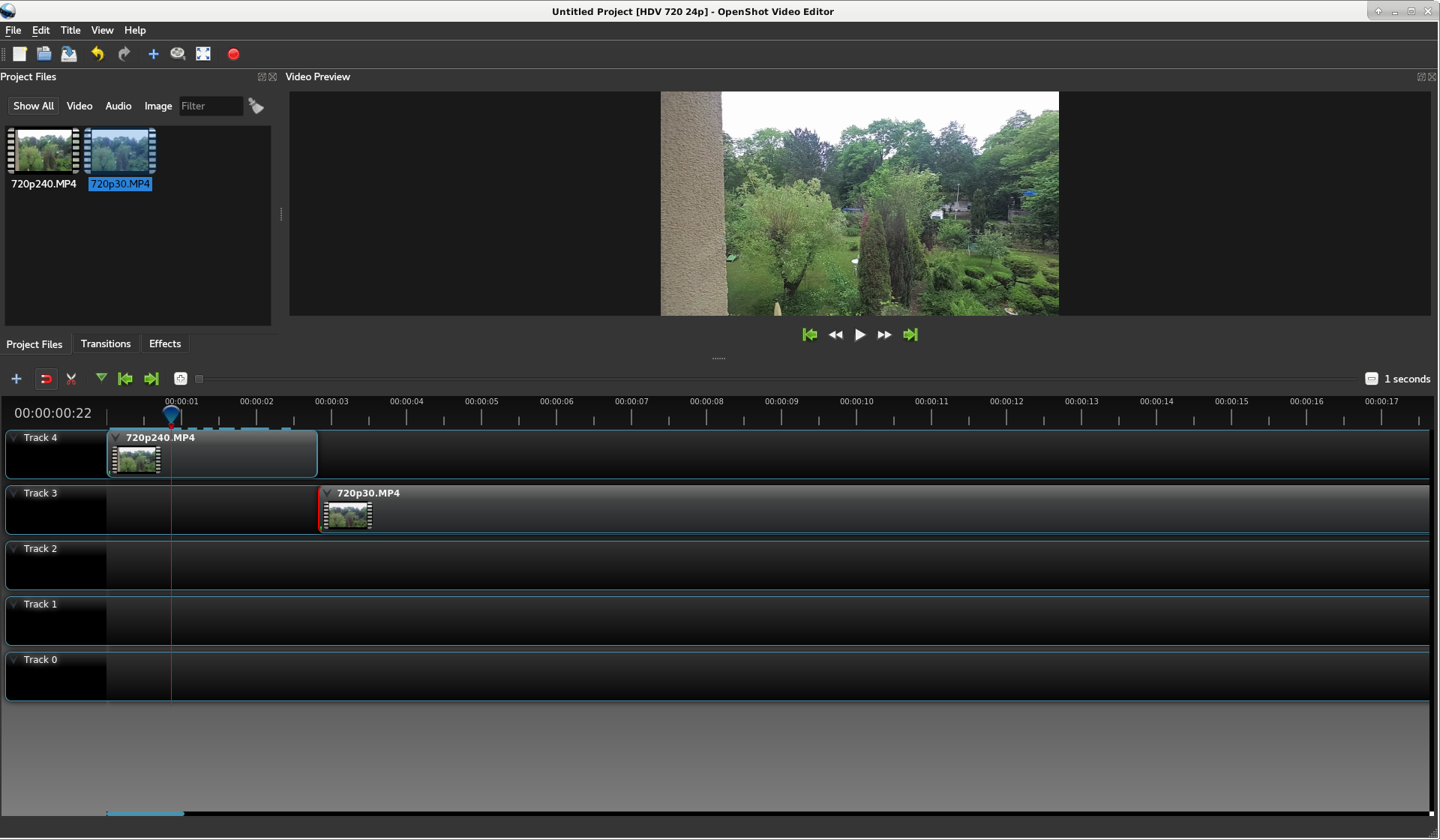This screenshot has width=1440, height=840.
Task: Click the red Export Video icon
Action: pyautogui.click(x=233, y=53)
